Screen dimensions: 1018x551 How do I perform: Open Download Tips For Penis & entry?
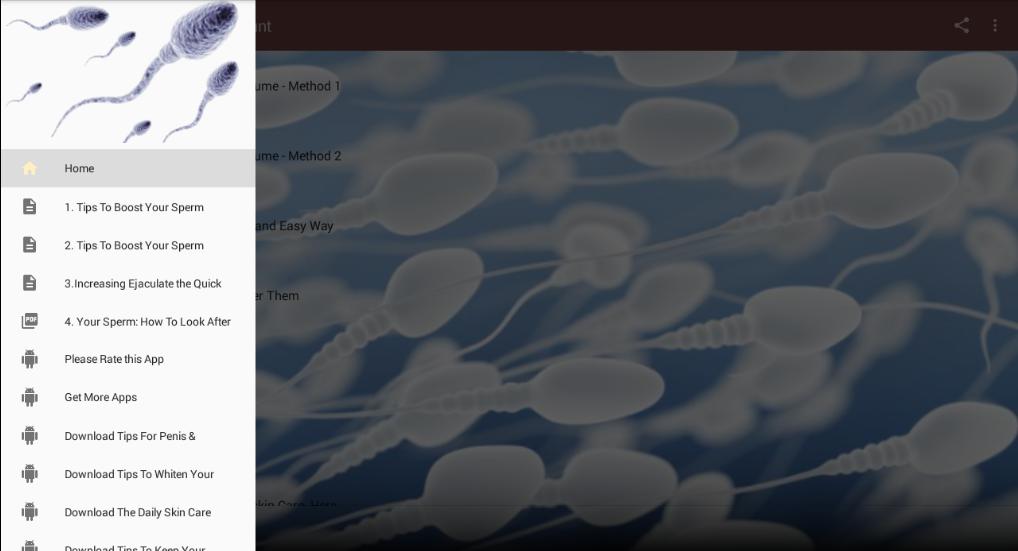(x=129, y=436)
